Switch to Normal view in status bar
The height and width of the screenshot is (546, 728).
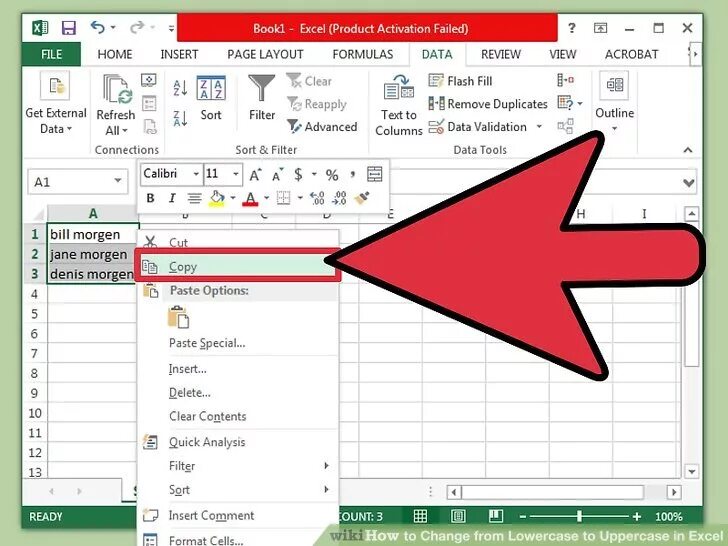pos(420,516)
